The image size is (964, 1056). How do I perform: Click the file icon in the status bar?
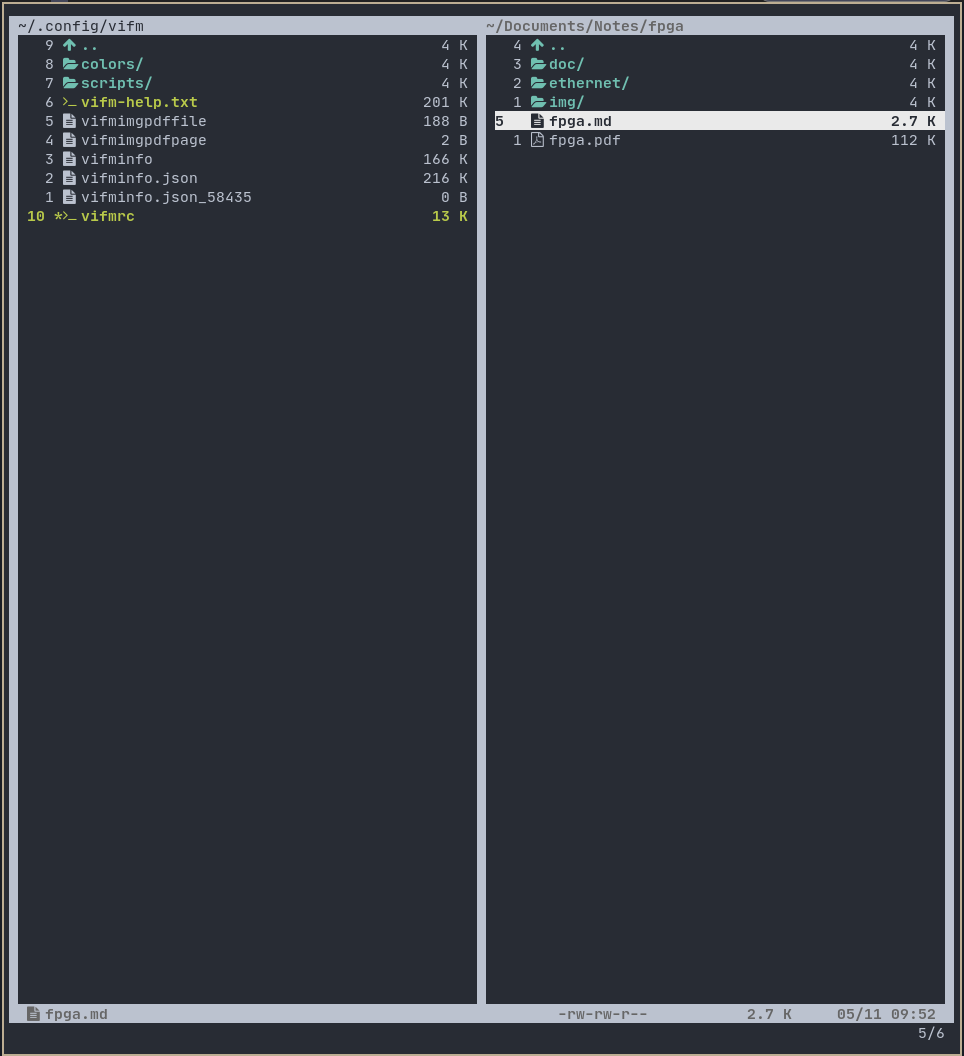click(33, 1014)
